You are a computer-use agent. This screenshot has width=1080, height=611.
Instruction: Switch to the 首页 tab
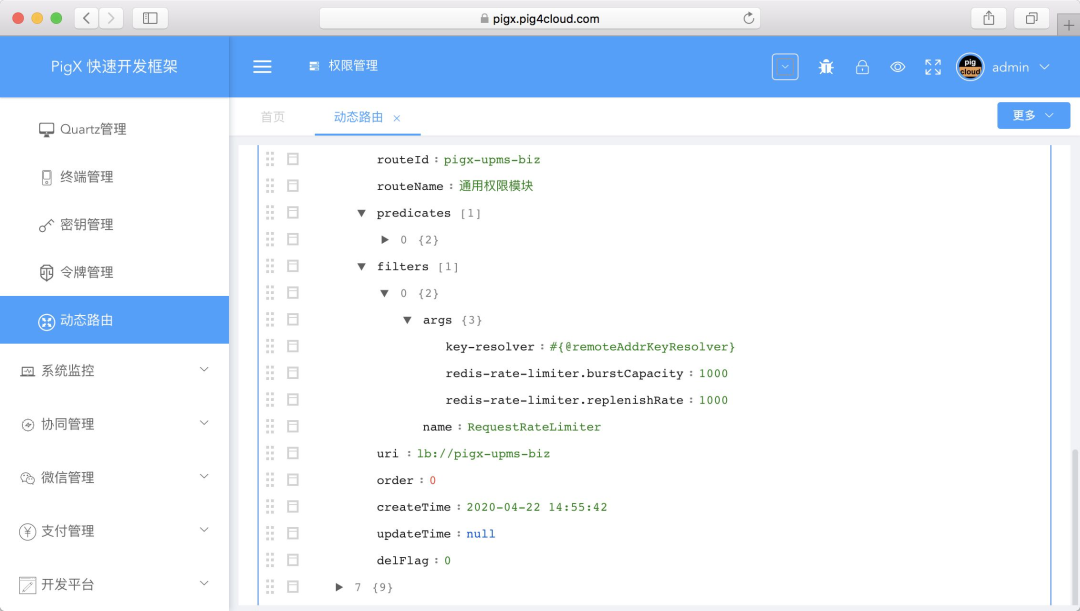coord(273,116)
